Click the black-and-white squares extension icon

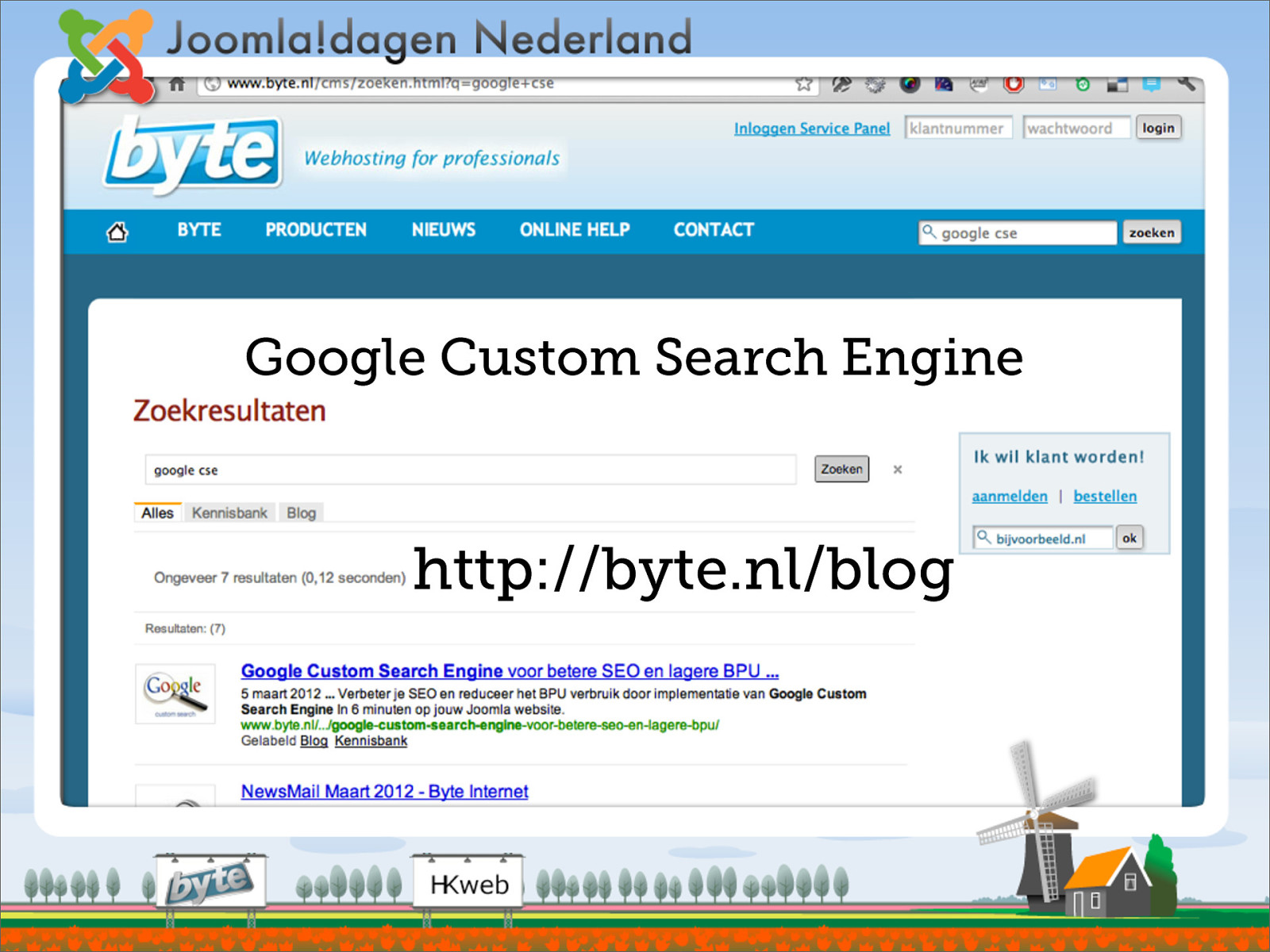(x=1117, y=84)
